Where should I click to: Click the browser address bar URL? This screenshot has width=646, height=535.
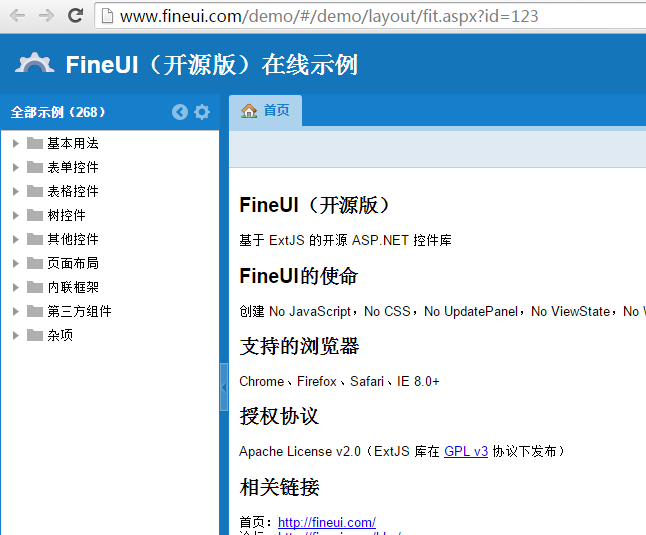329,16
